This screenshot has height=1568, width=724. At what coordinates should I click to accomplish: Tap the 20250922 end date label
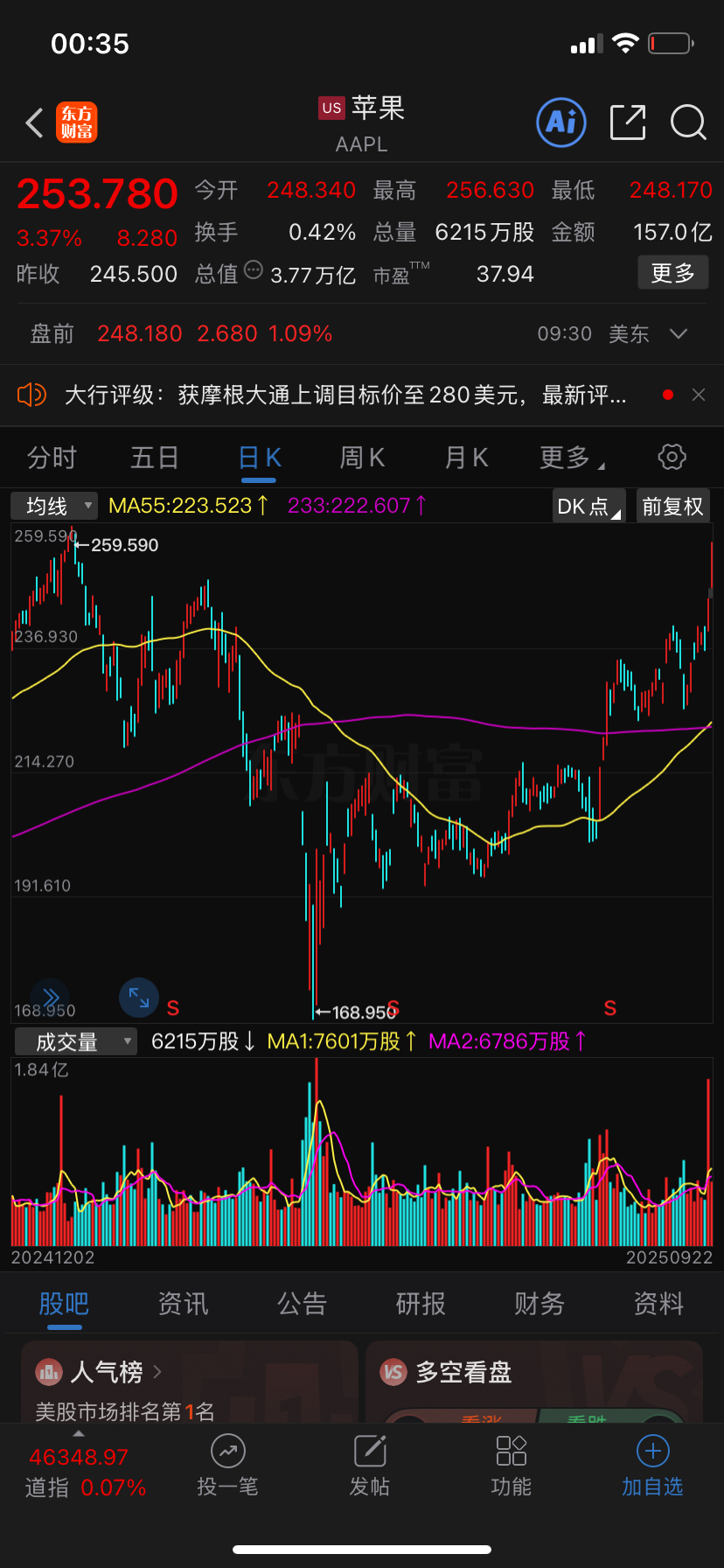(669, 1257)
